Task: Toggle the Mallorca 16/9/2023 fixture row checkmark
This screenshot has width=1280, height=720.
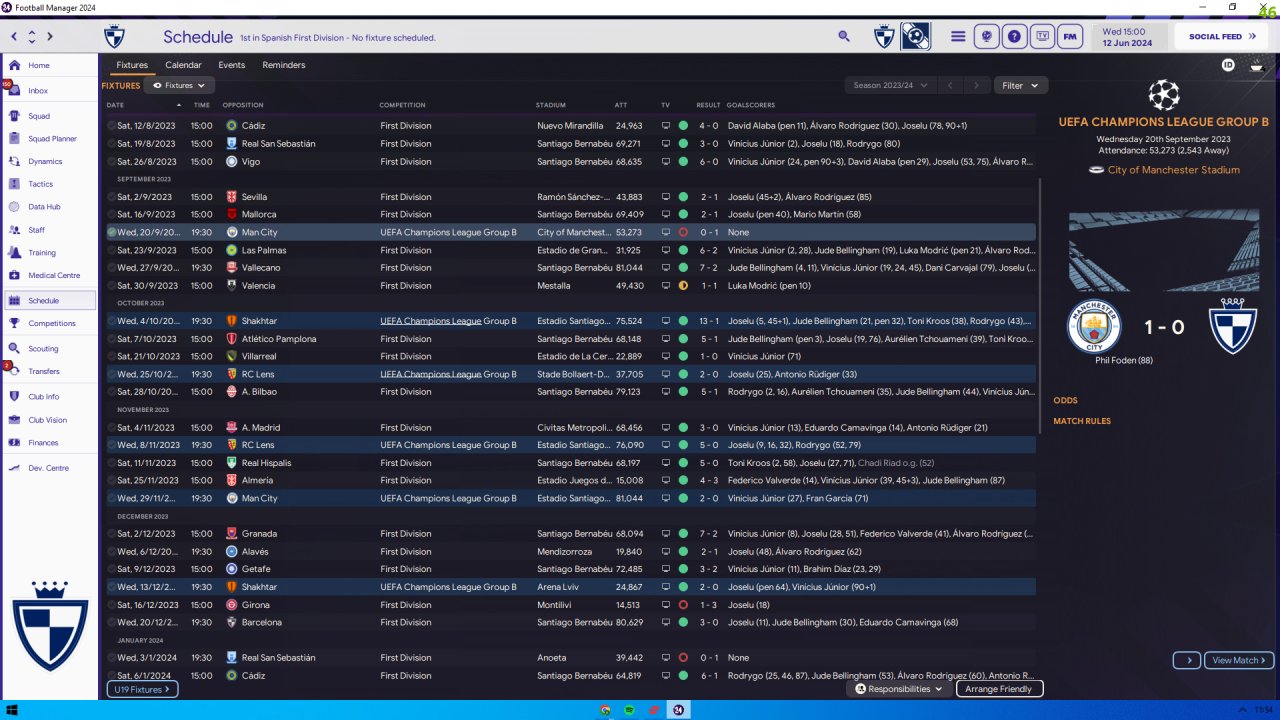Action: coord(112,215)
